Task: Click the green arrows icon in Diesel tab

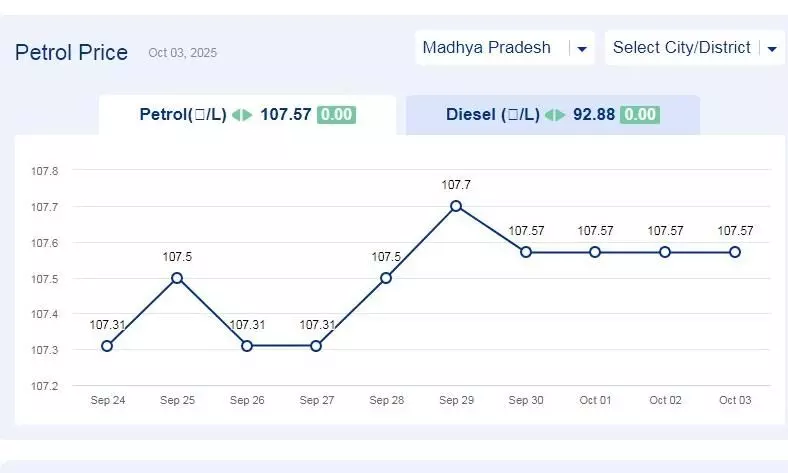Action: pos(555,115)
